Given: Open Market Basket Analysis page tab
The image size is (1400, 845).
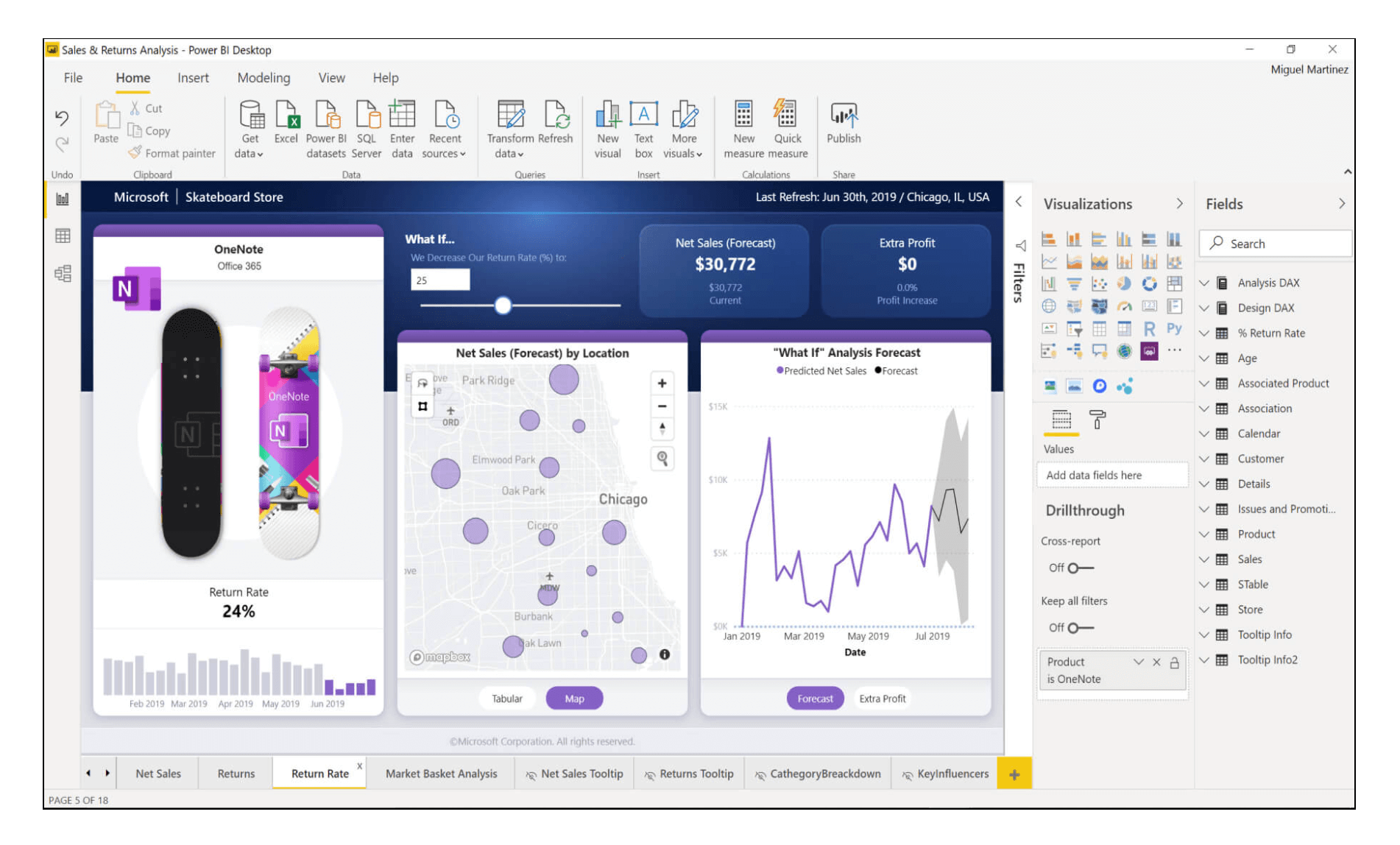Looking at the screenshot, I should click(441, 774).
